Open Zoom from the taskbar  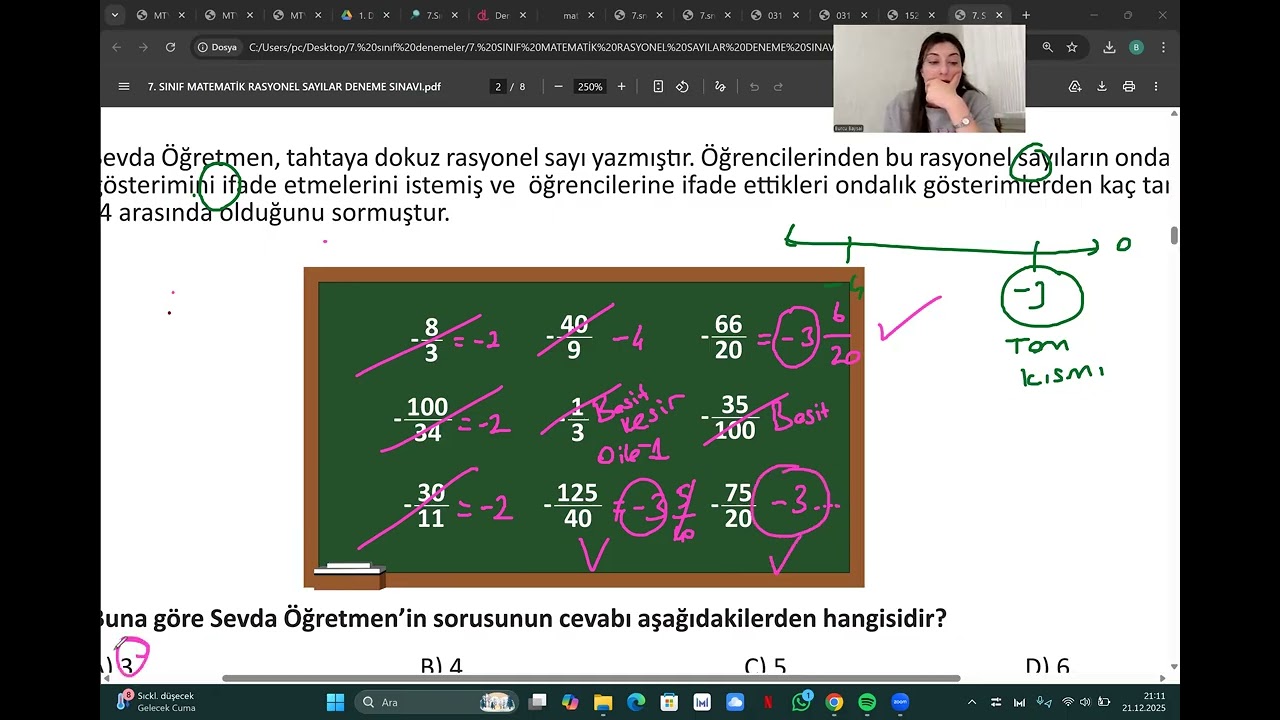(x=900, y=702)
